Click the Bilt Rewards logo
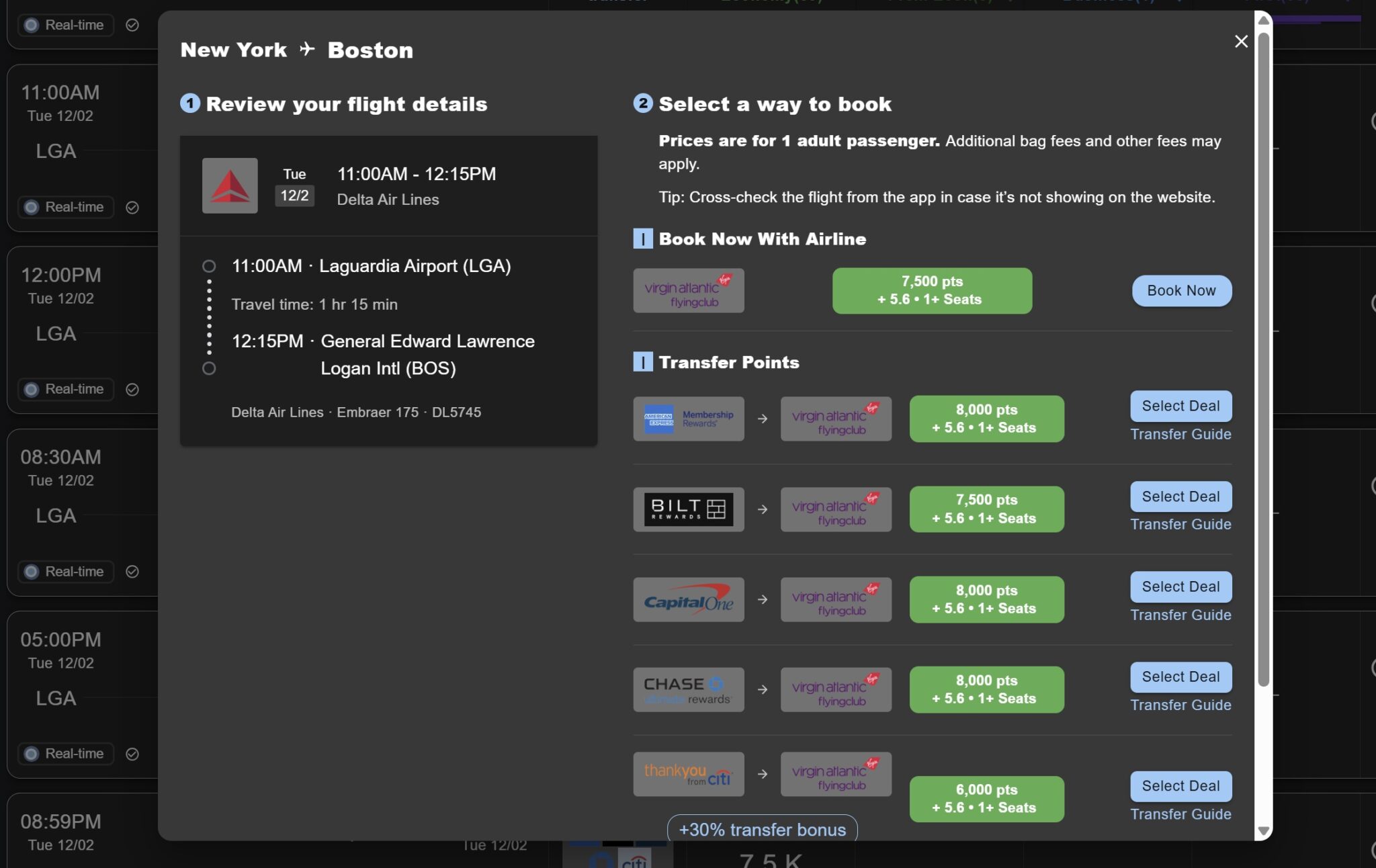The width and height of the screenshot is (1376, 868). (688, 509)
